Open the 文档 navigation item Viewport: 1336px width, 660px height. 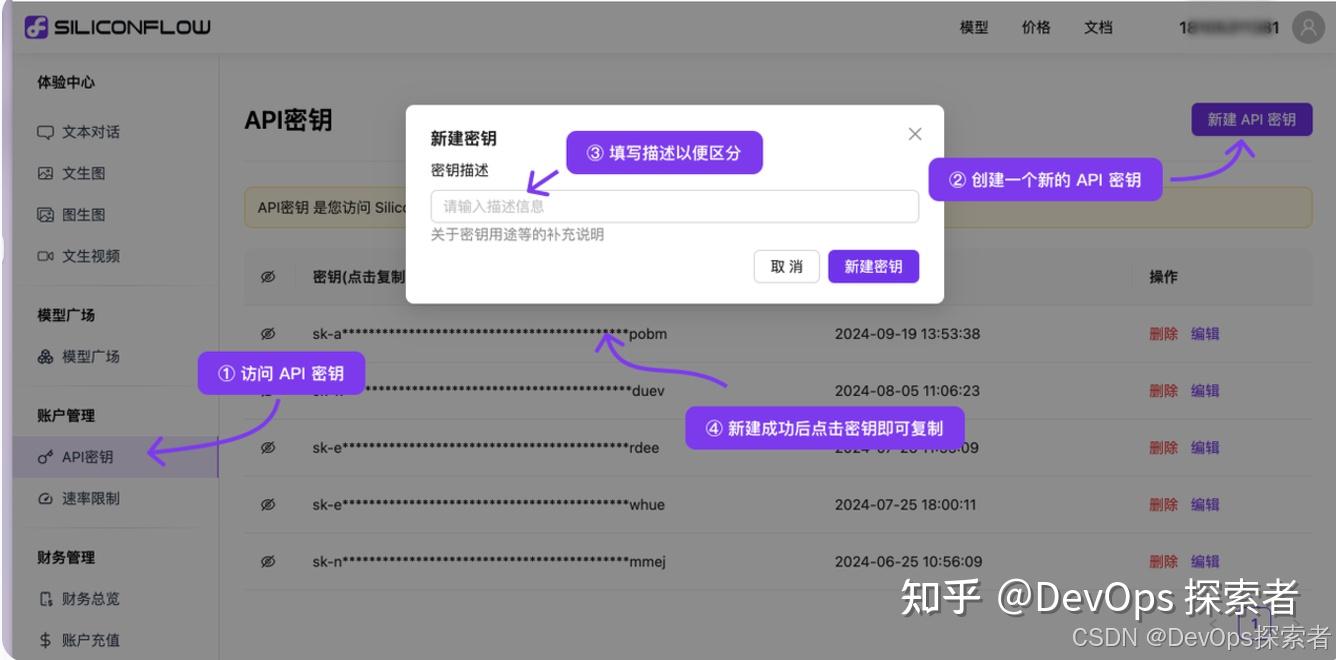click(1099, 27)
